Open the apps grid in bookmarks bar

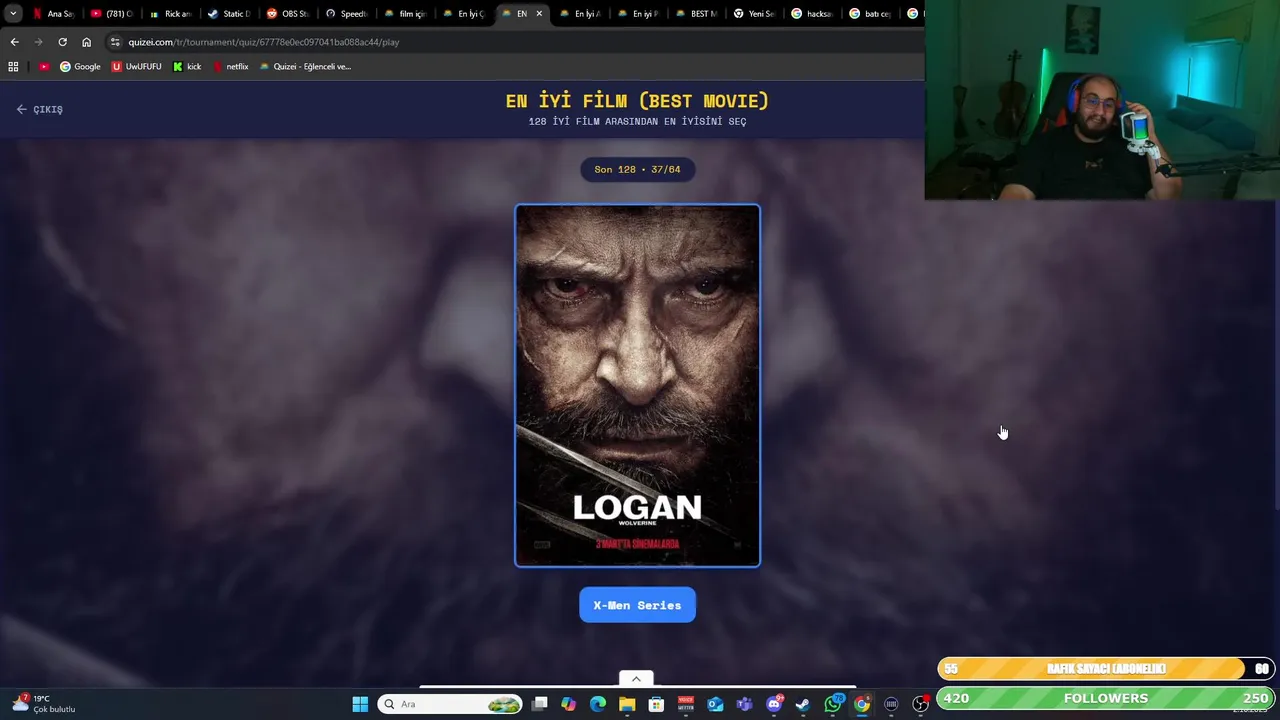[x=13, y=67]
